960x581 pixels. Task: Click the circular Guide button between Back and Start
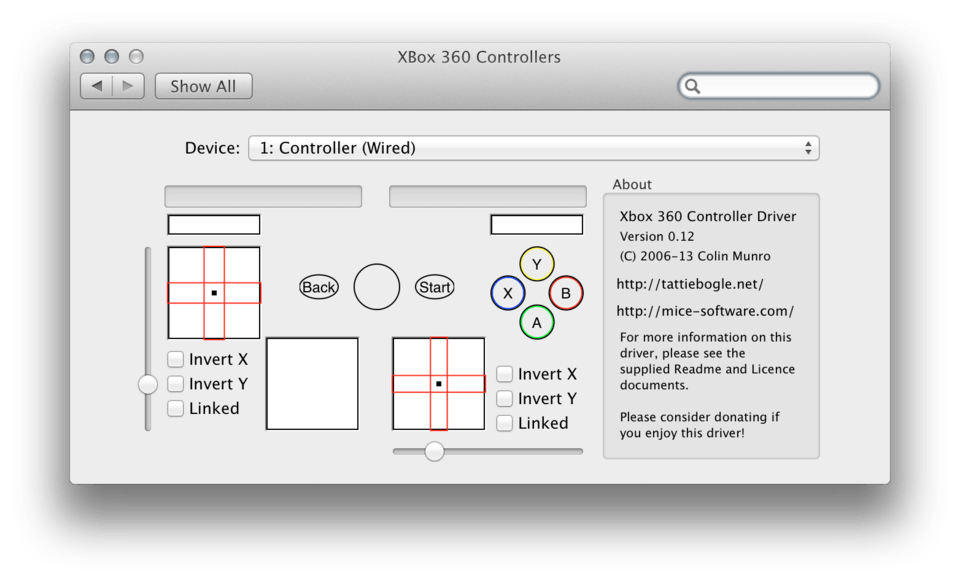[377, 287]
